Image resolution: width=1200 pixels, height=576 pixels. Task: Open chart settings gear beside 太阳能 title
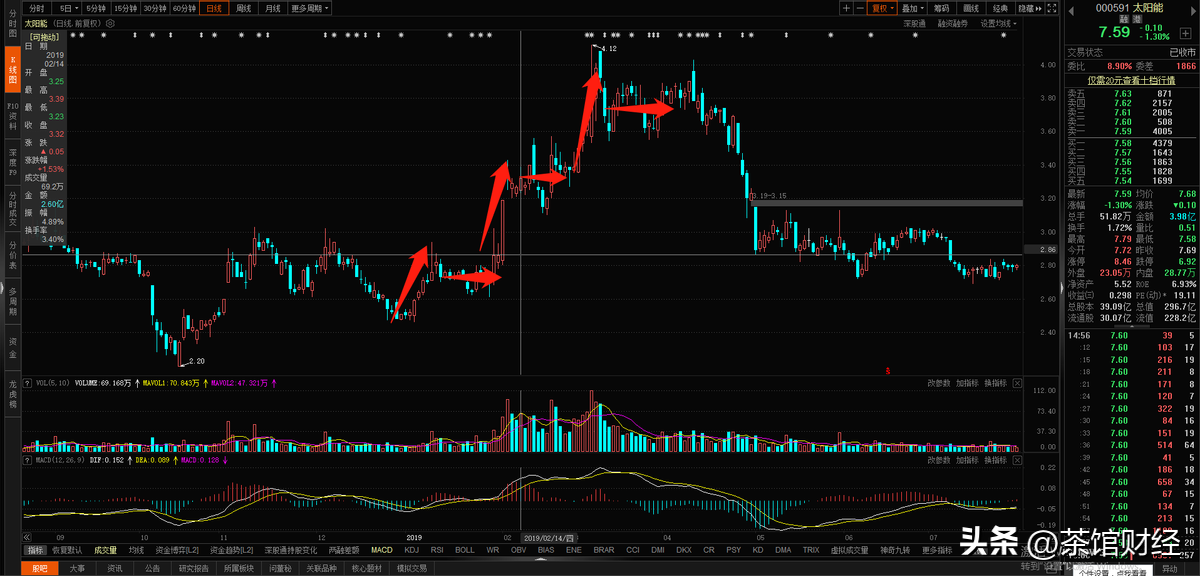[x=109, y=22]
